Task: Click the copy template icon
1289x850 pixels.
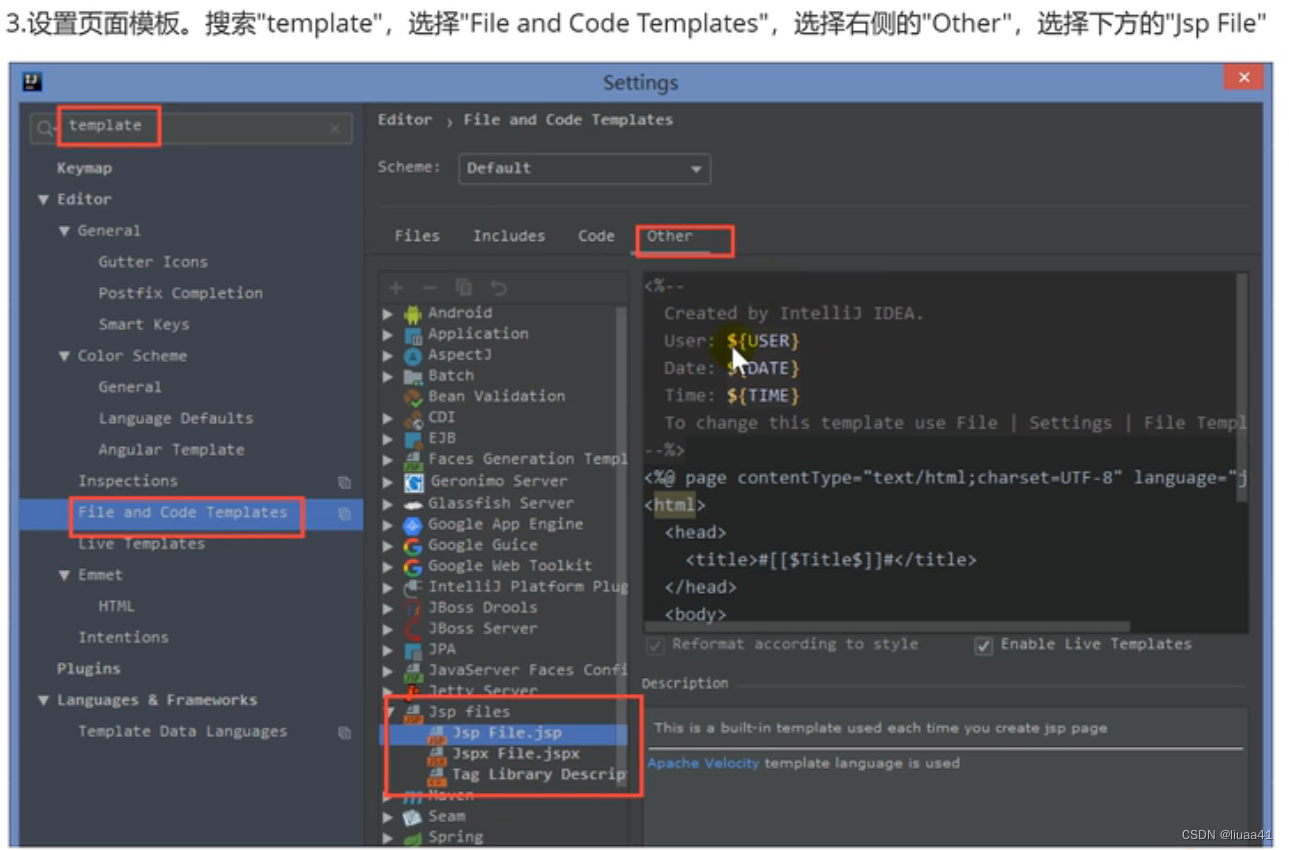Action: [x=463, y=288]
